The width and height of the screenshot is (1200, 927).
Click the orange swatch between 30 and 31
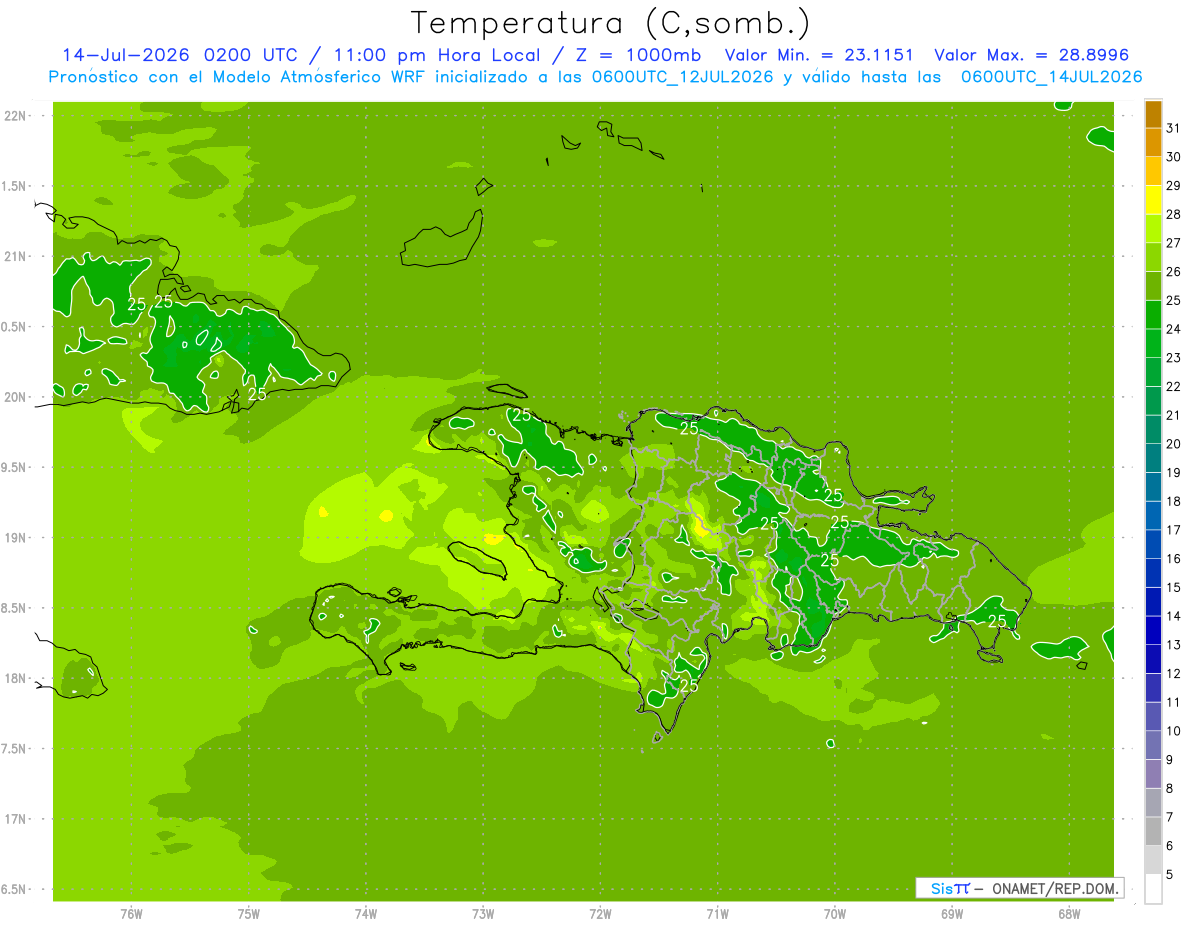[x=1153, y=142]
